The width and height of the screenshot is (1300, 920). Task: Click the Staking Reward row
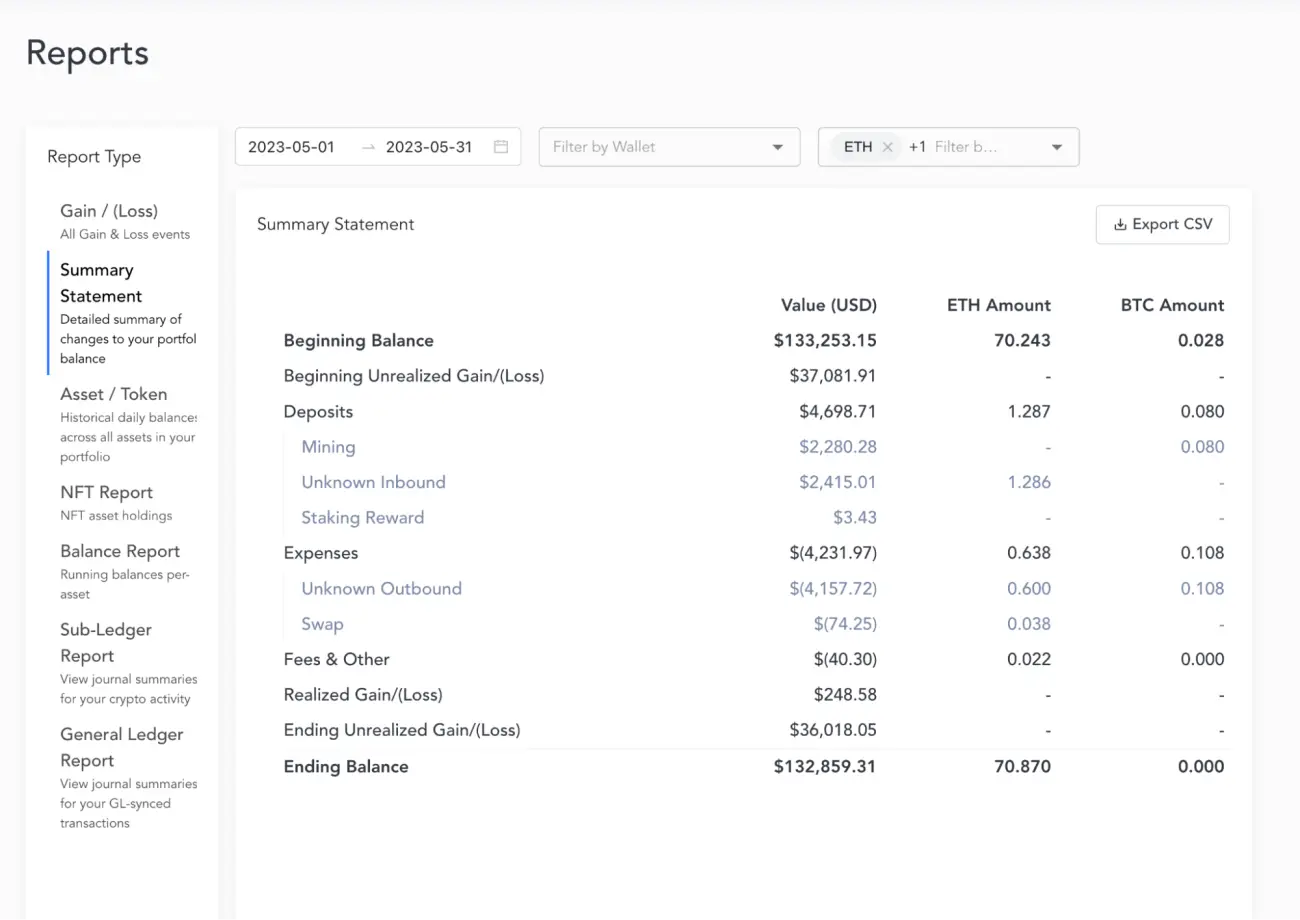tap(362, 518)
